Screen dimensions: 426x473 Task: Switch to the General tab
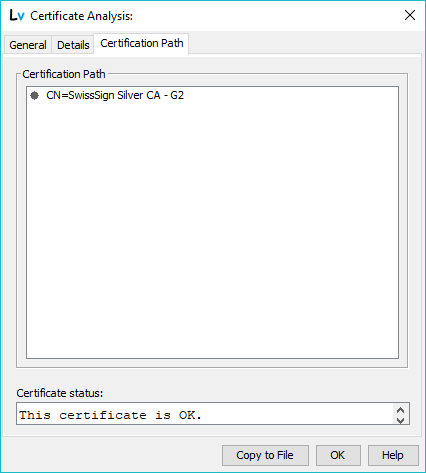pos(28,45)
